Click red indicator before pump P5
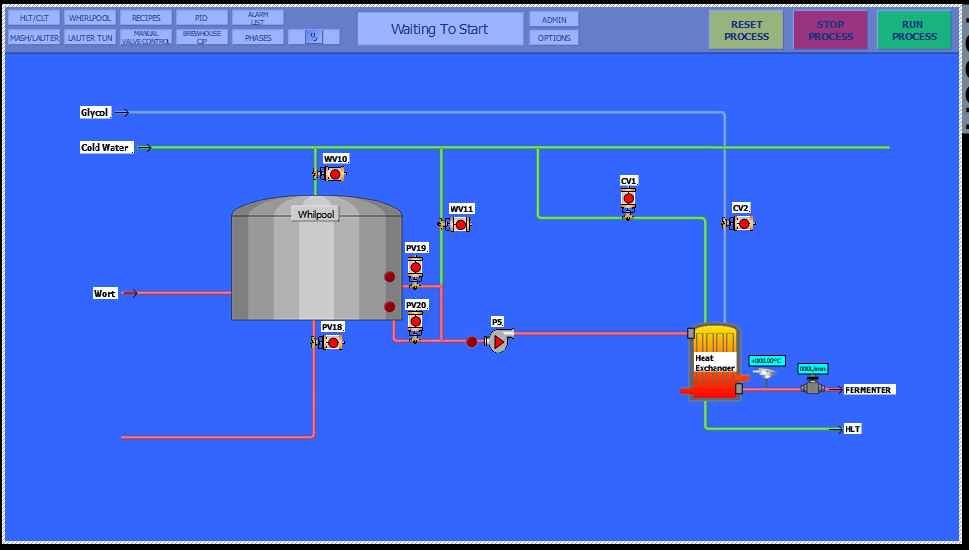Image resolution: width=969 pixels, height=550 pixels. [x=472, y=341]
